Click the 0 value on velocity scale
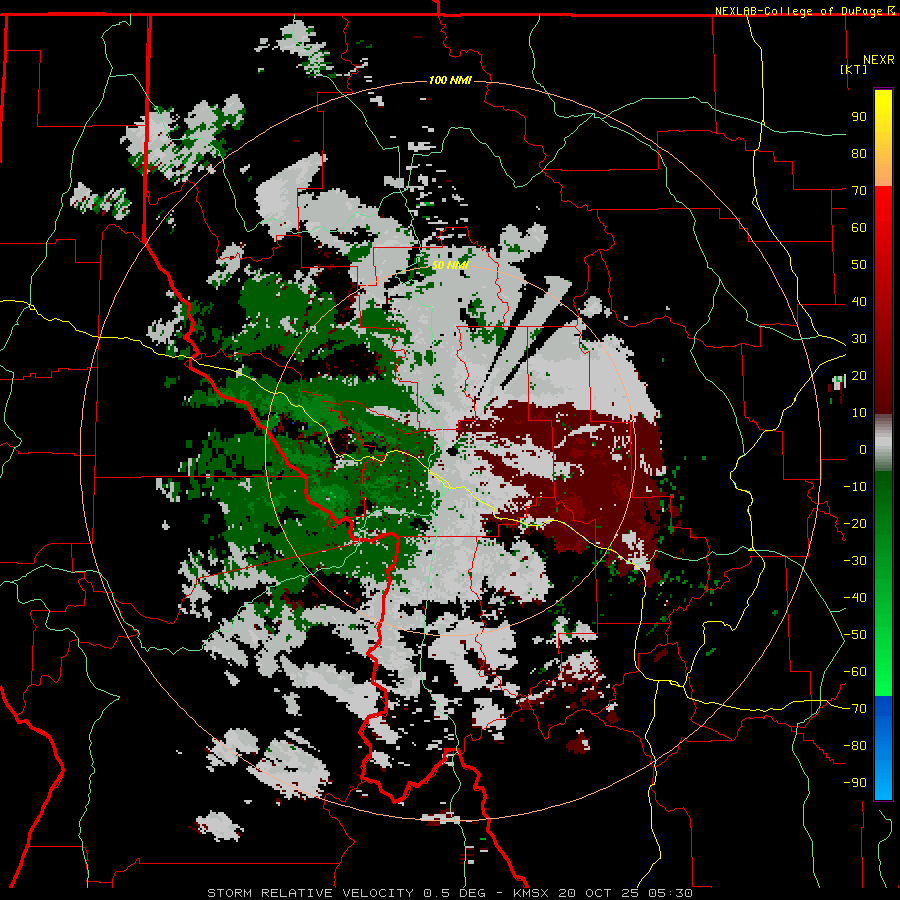The width and height of the screenshot is (900, 900). 863,449
